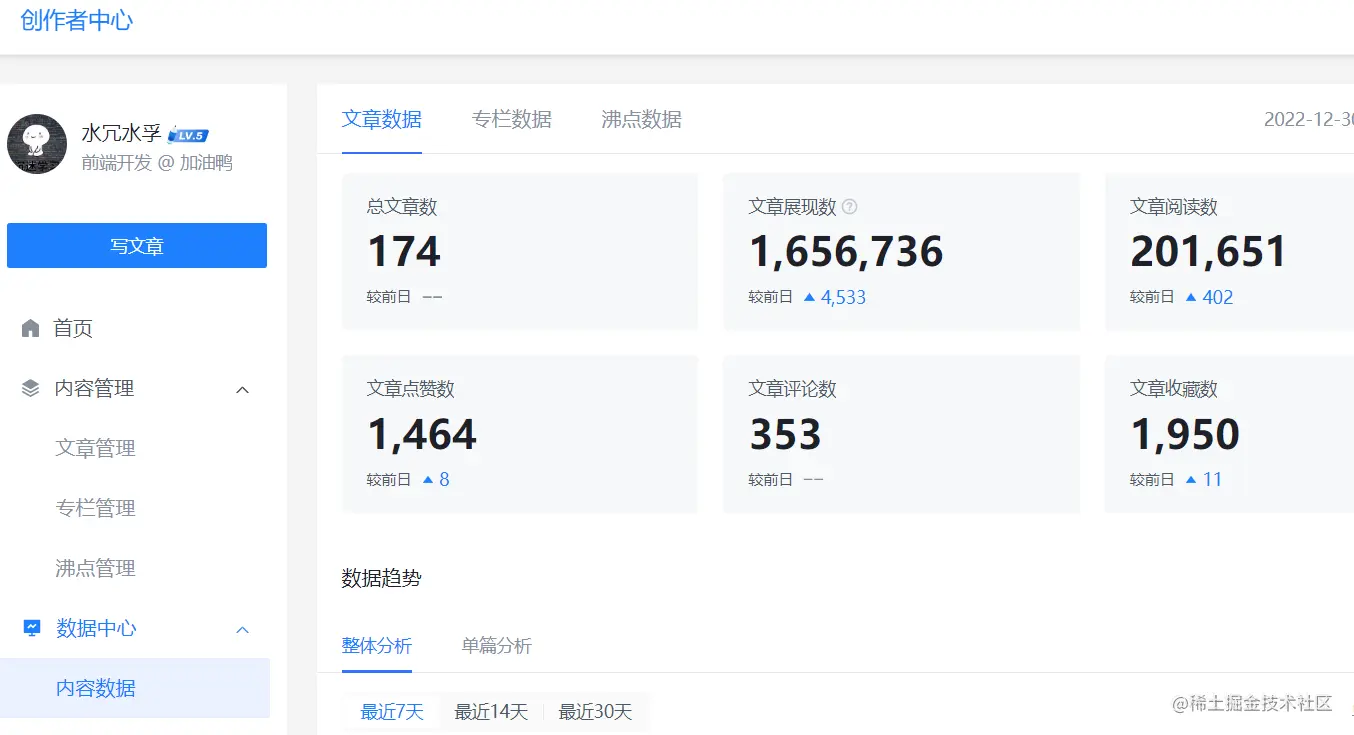Select 内容数据 in the sidebar
Screen dimensions: 1354x735
coord(135,688)
